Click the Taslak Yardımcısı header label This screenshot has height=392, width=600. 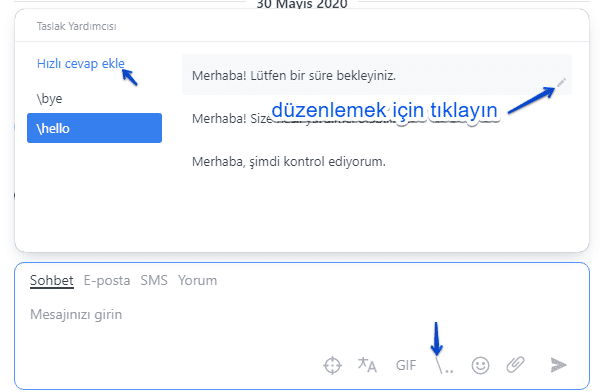77,26
